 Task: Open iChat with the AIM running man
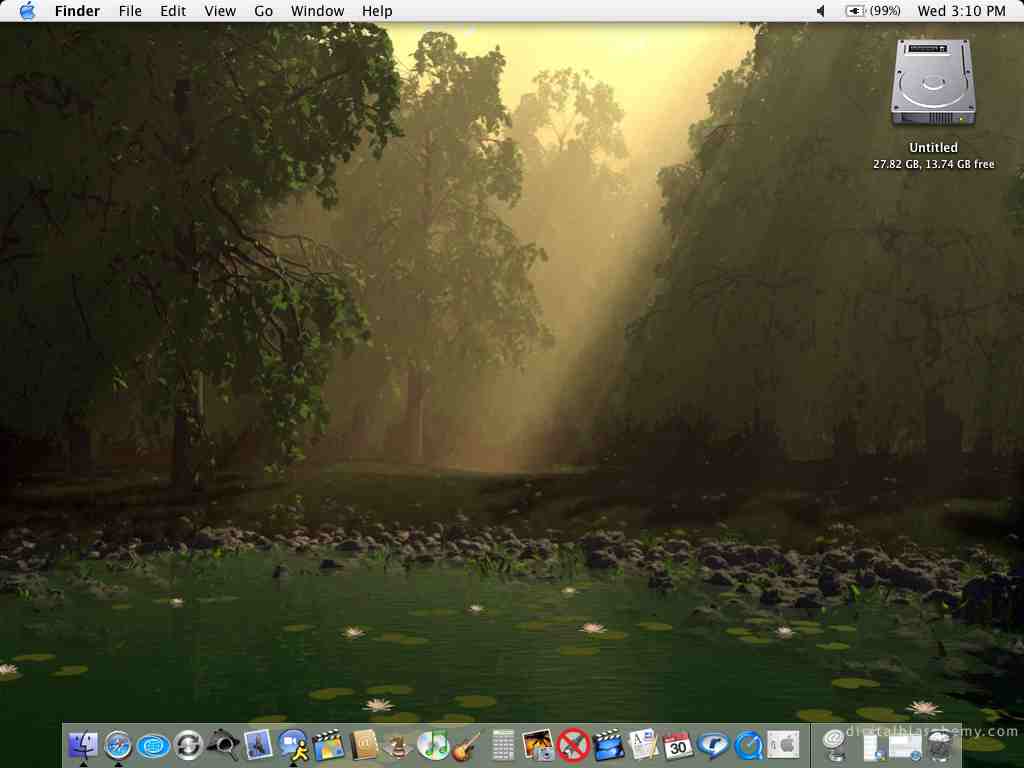293,745
